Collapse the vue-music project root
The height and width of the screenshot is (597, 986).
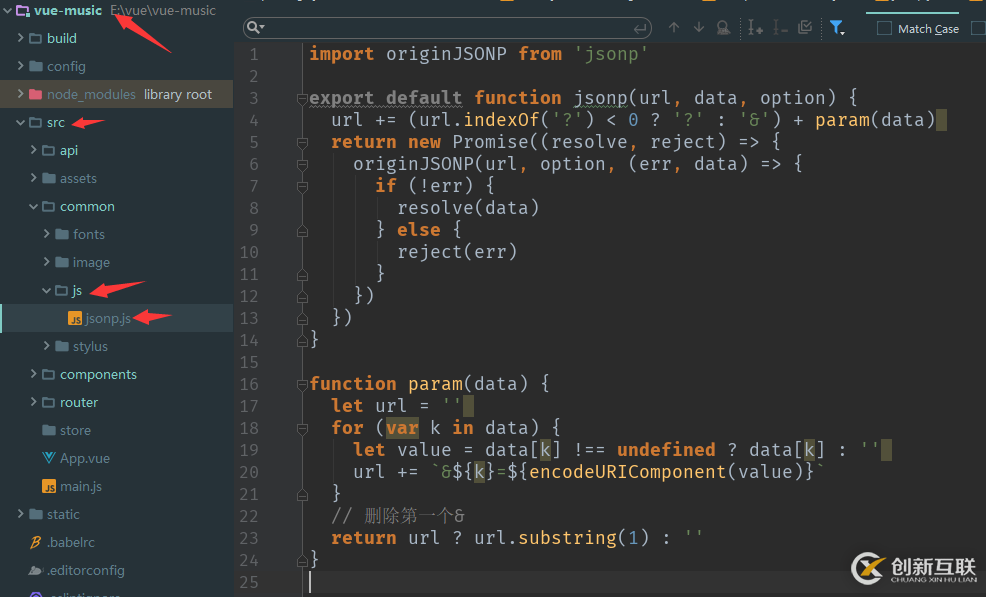point(8,10)
